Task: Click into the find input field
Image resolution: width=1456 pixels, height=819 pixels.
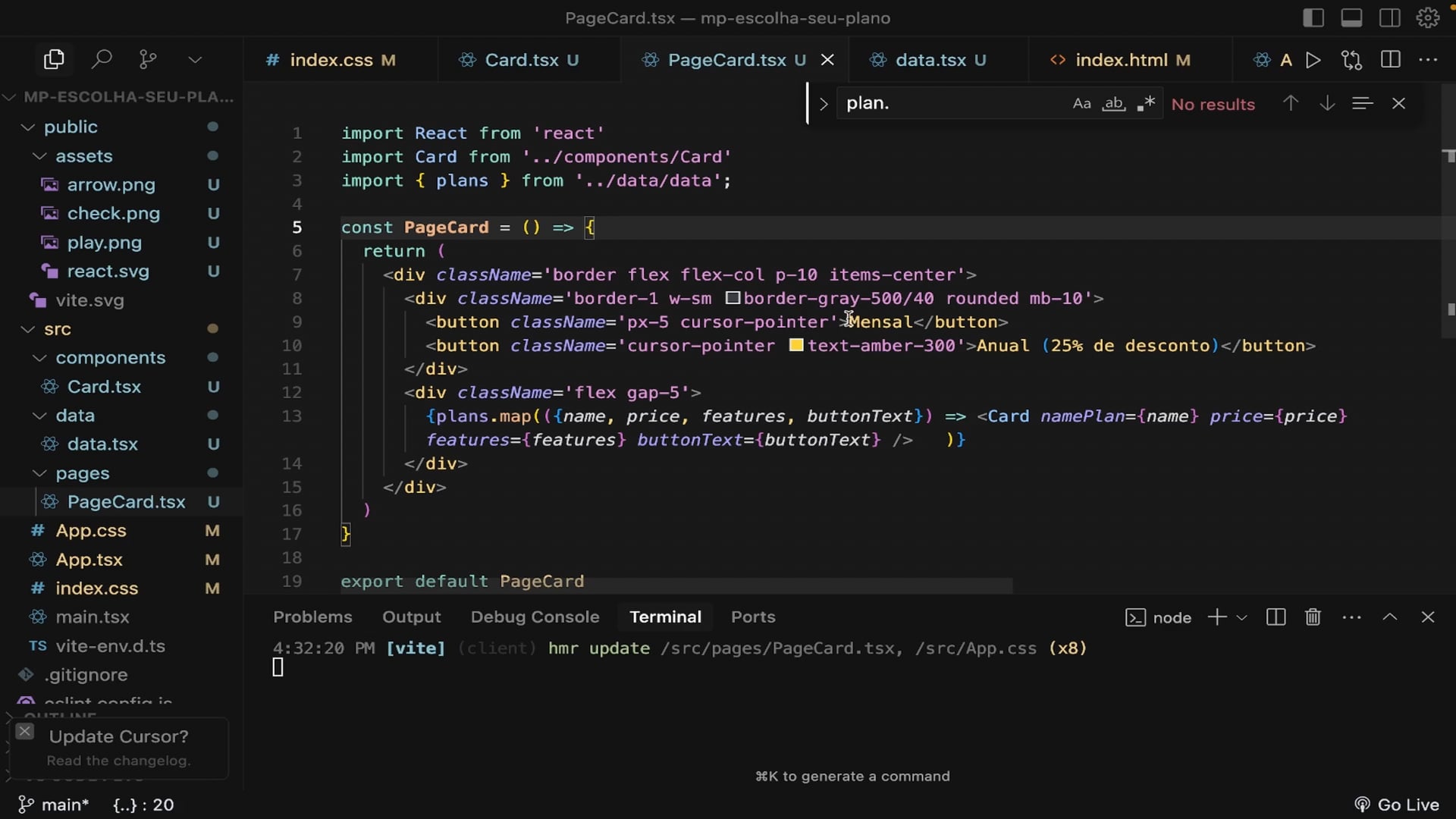Action: click(948, 103)
